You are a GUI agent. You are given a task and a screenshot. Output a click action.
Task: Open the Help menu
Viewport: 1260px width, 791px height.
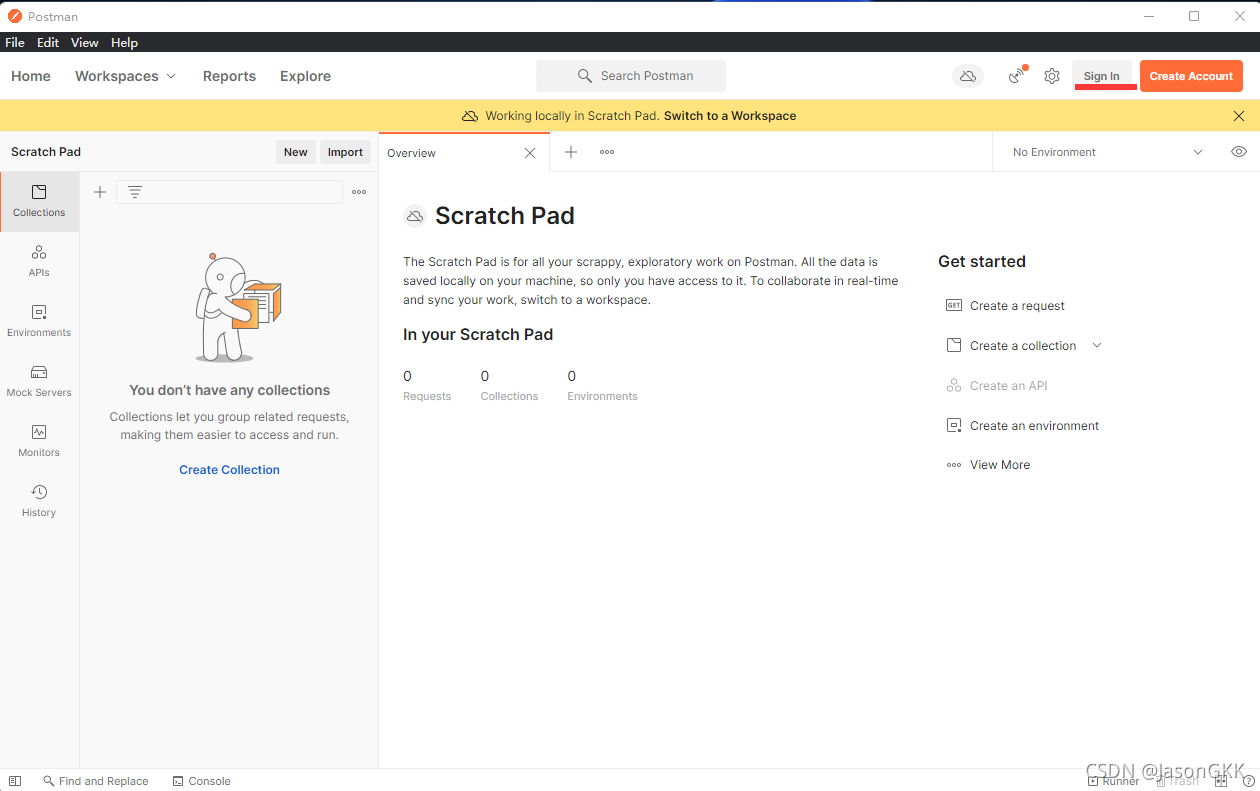(x=124, y=43)
